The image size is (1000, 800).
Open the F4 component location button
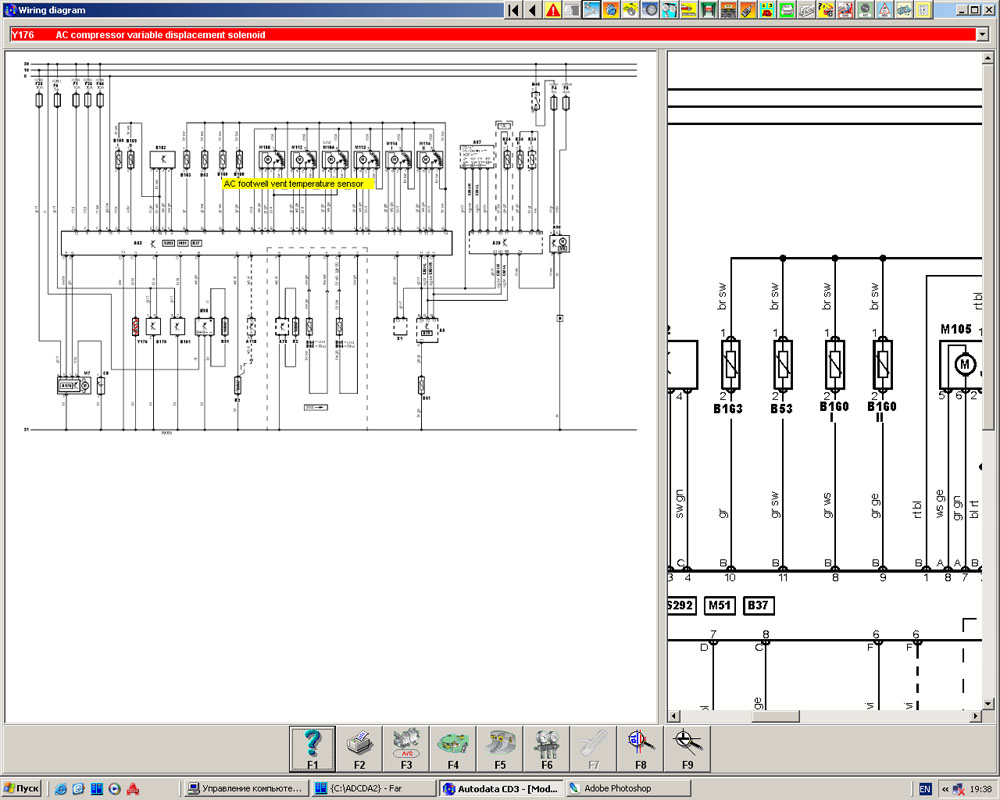[x=453, y=748]
